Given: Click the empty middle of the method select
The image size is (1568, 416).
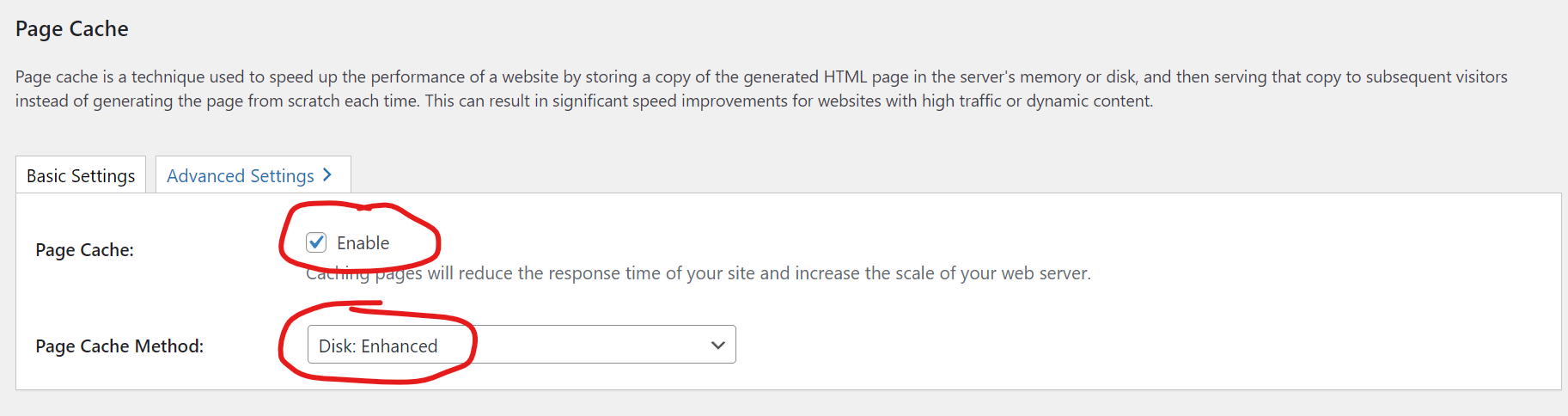Looking at the screenshot, I should coord(584,345).
